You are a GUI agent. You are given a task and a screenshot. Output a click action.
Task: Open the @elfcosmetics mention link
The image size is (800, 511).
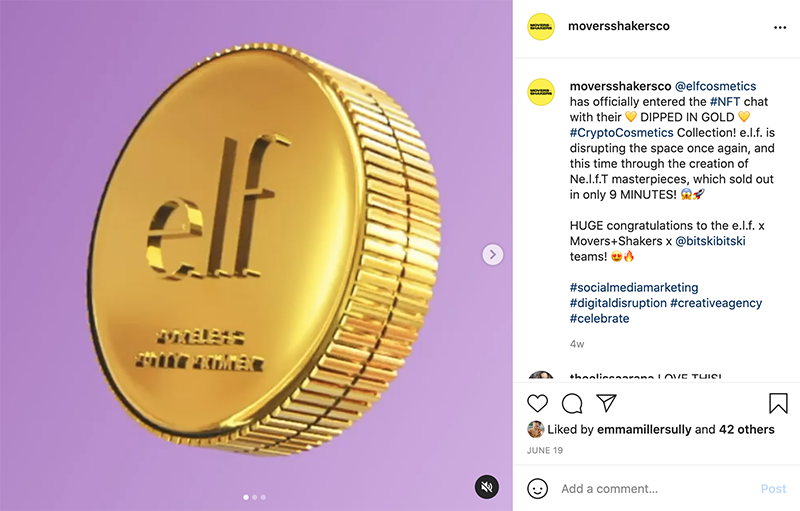(715, 86)
